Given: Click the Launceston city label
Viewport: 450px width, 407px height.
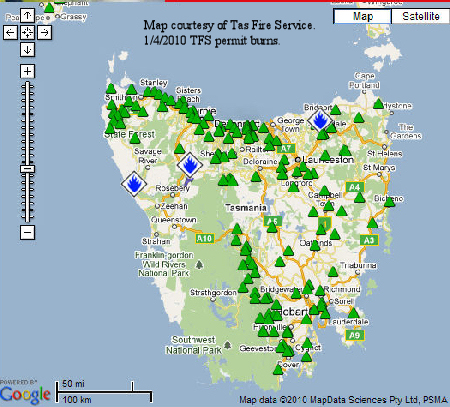Looking at the screenshot, I should point(328,160).
